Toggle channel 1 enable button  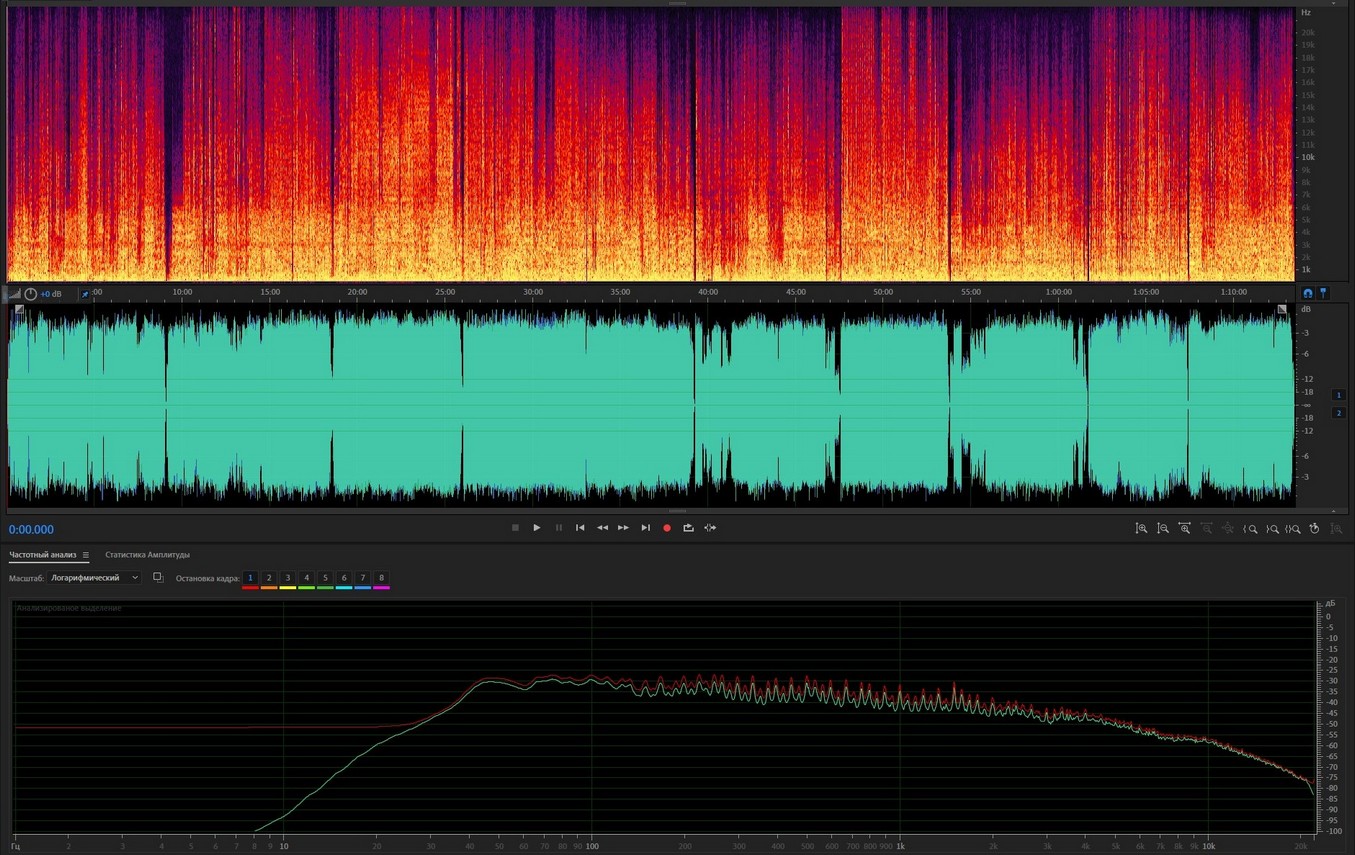pyautogui.click(x=1339, y=395)
